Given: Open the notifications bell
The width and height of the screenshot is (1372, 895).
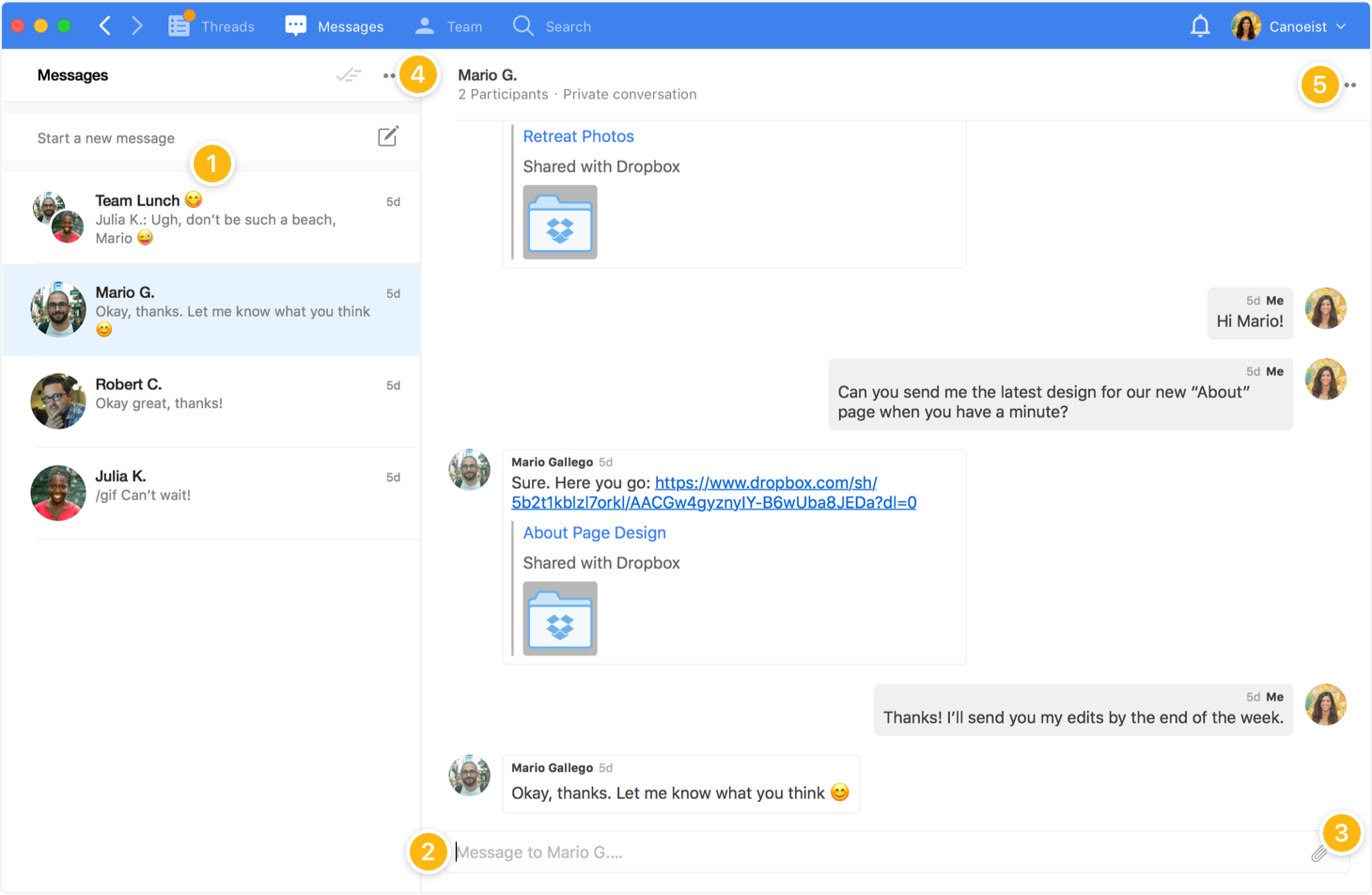Looking at the screenshot, I should (x=1200, y=26).
